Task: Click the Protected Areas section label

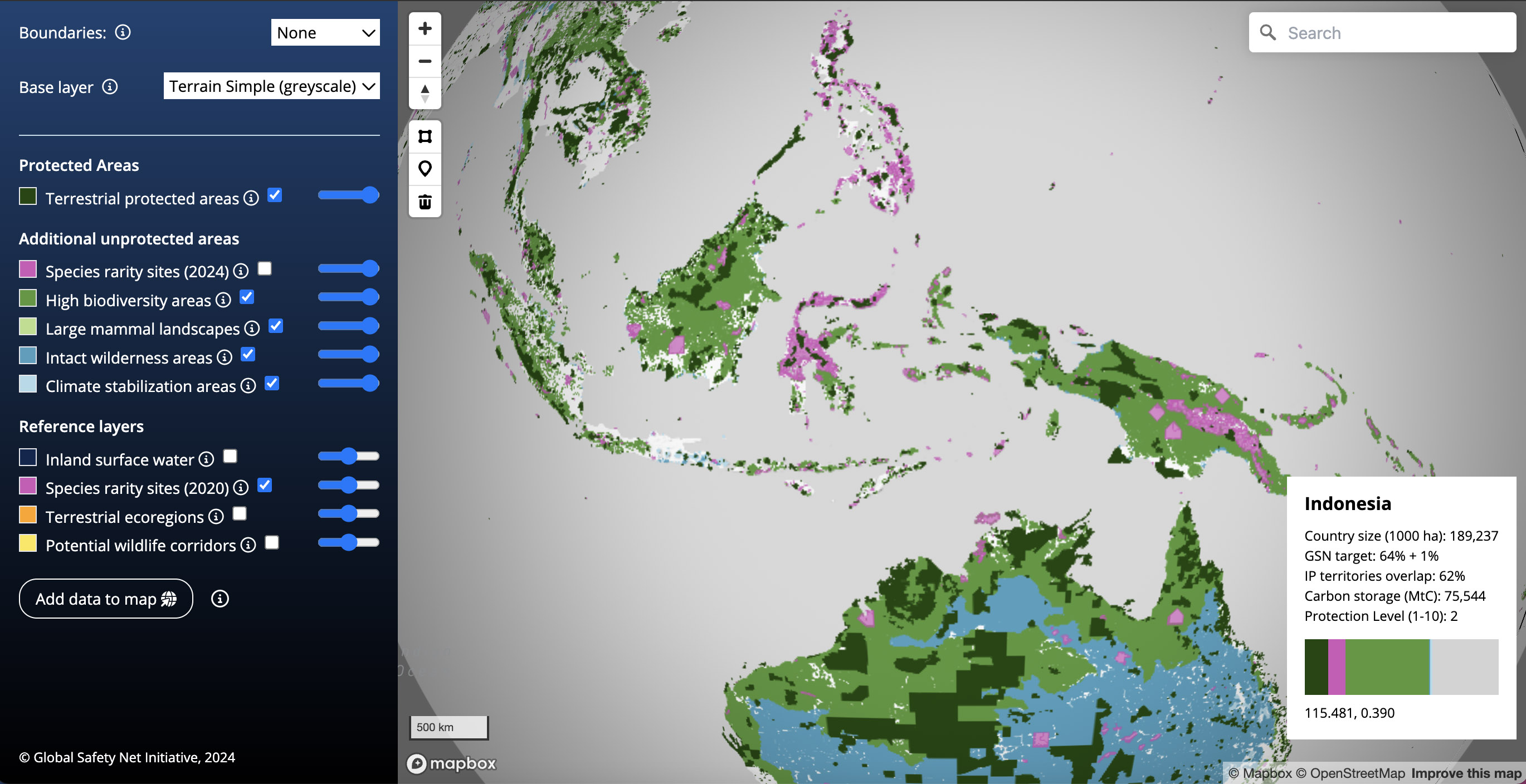Action: click(x=79, y=164)
